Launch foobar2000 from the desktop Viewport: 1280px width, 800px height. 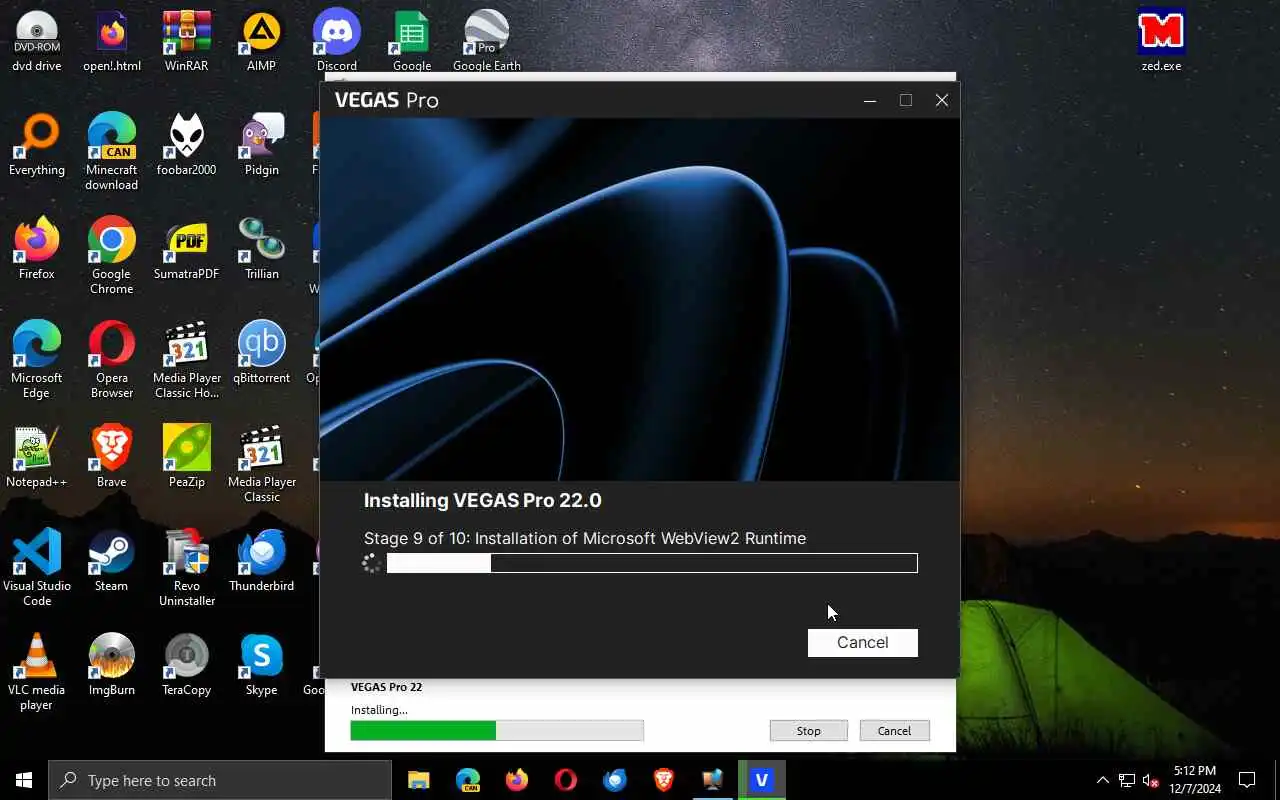coord(187,145)
